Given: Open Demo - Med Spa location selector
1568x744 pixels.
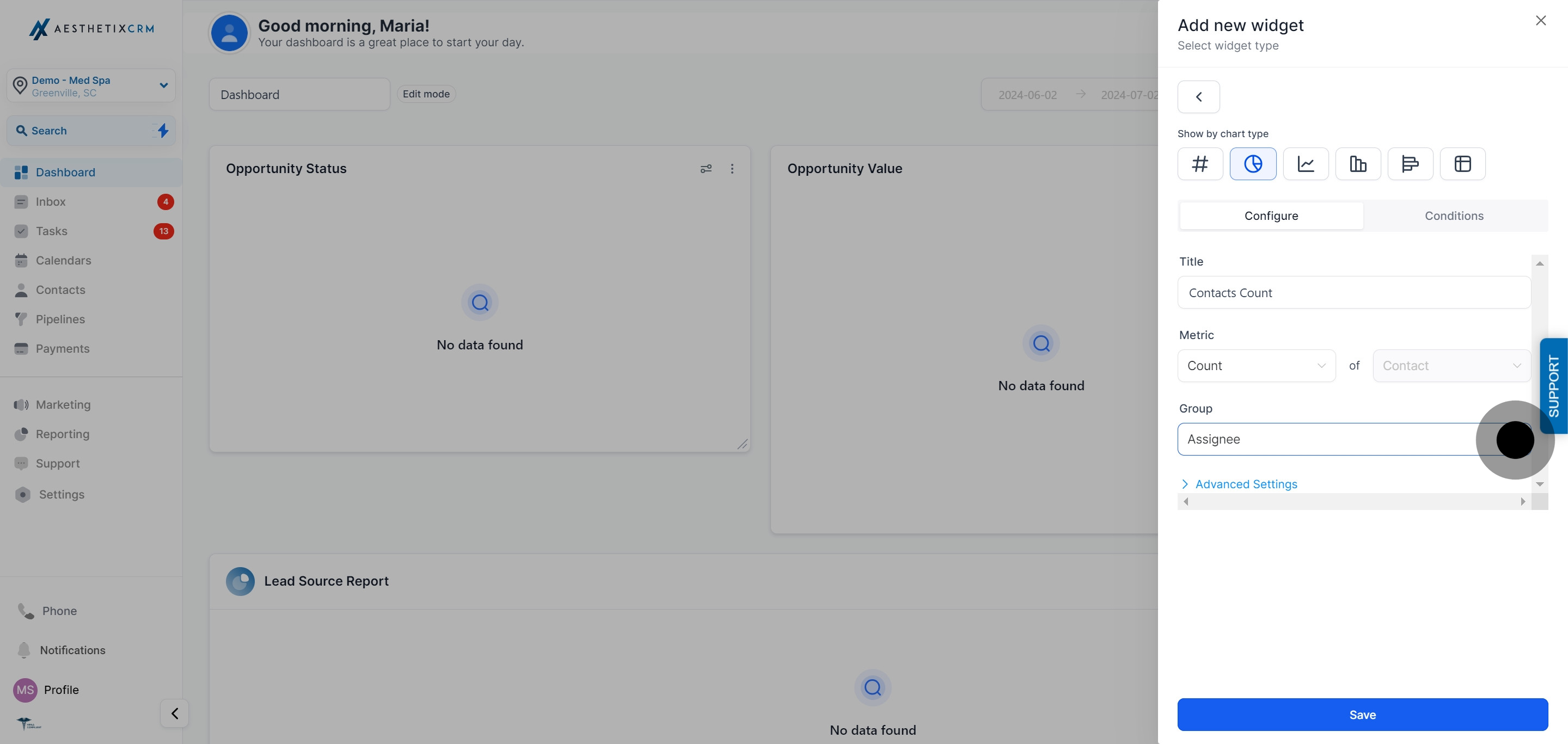Looking at the screenshot, I should click(x=91, y=86).
